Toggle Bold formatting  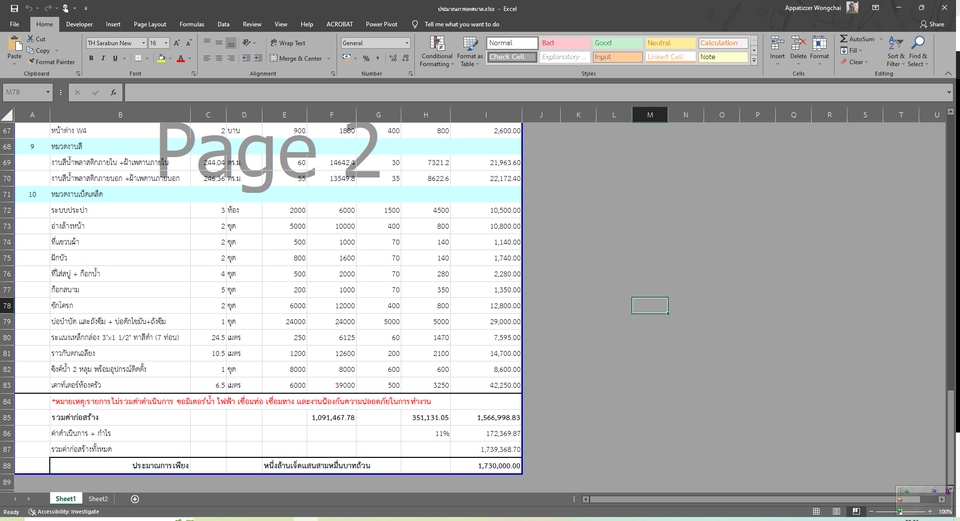pos(91,58)
